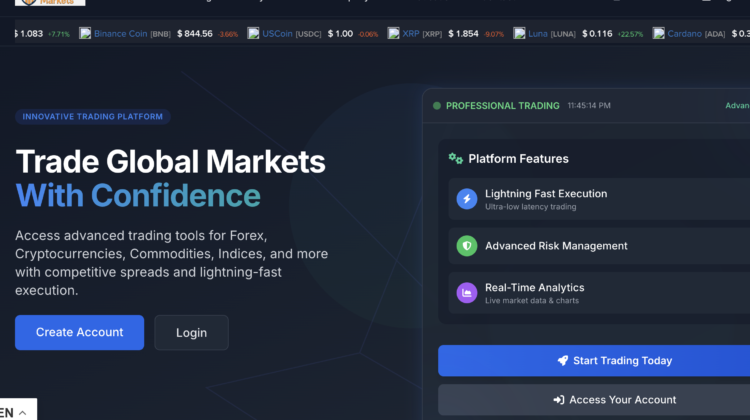Click the Cardano logo icon

(659, 33)
